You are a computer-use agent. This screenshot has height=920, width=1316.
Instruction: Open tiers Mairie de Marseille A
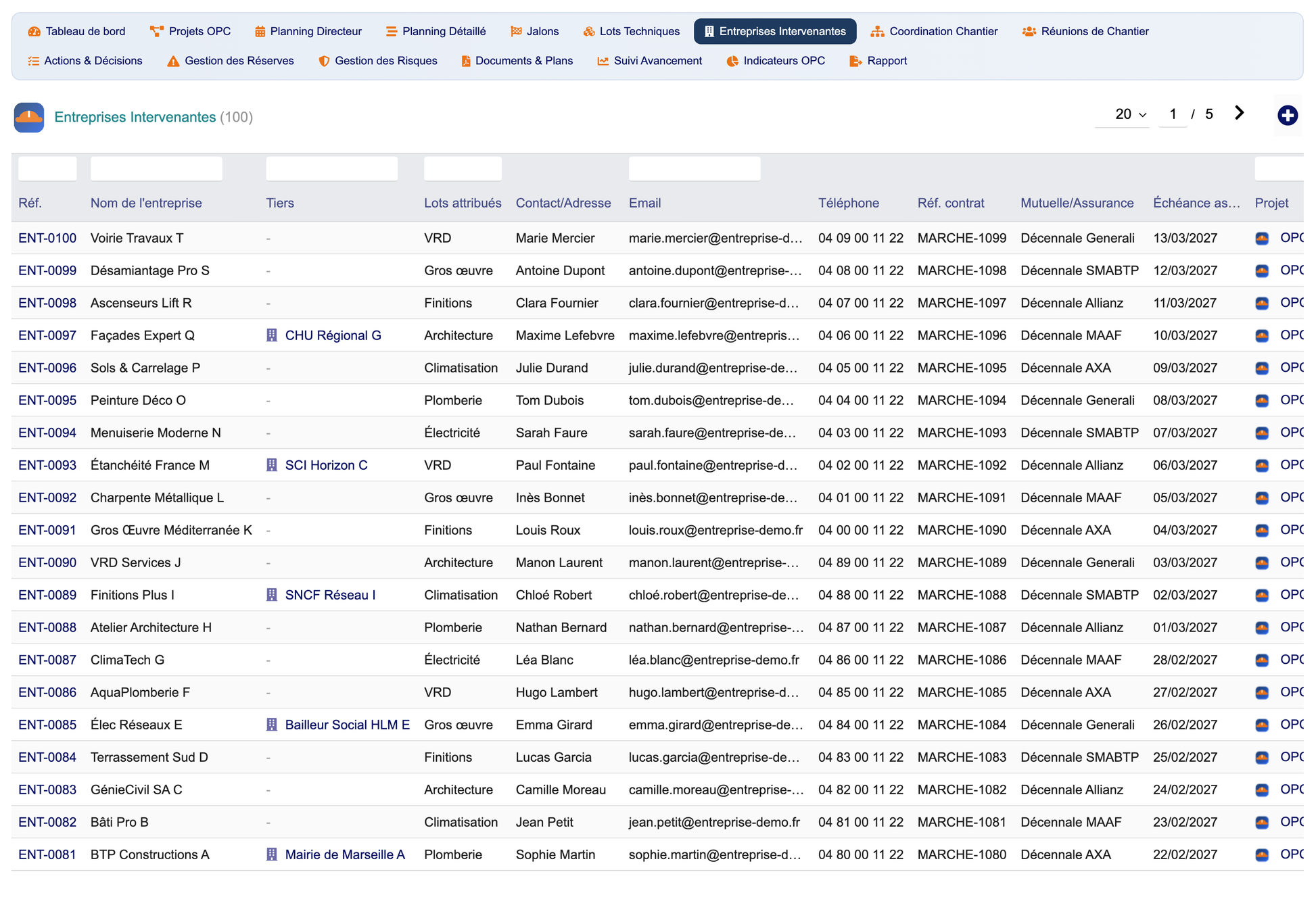click(x=345, y=854)
